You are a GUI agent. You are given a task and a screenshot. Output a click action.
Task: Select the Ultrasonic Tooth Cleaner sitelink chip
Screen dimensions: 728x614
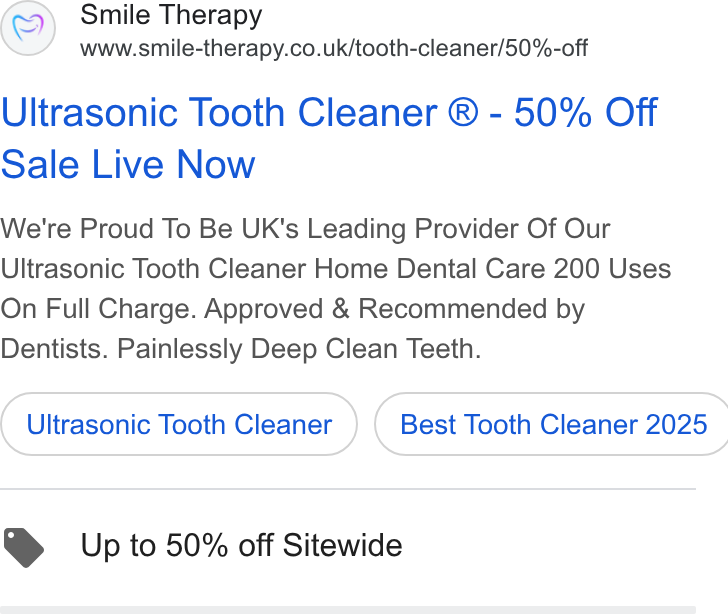pos(179,424)
